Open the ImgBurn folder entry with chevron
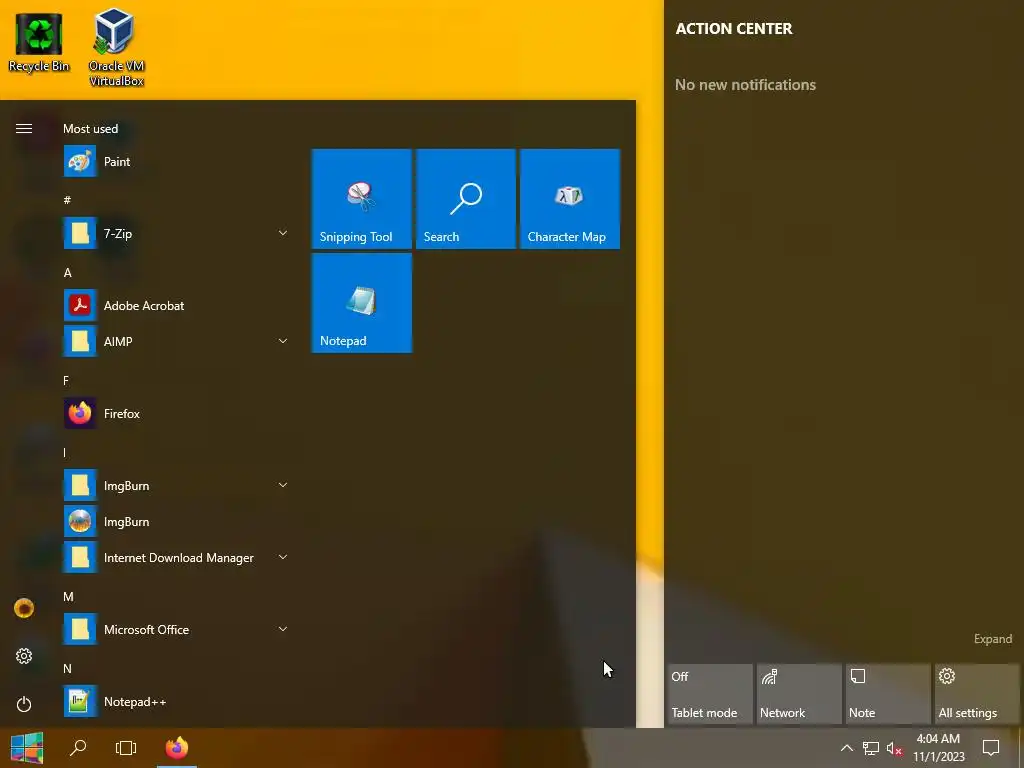Viewport: 1024px width, 768px height. click(176, 485)
